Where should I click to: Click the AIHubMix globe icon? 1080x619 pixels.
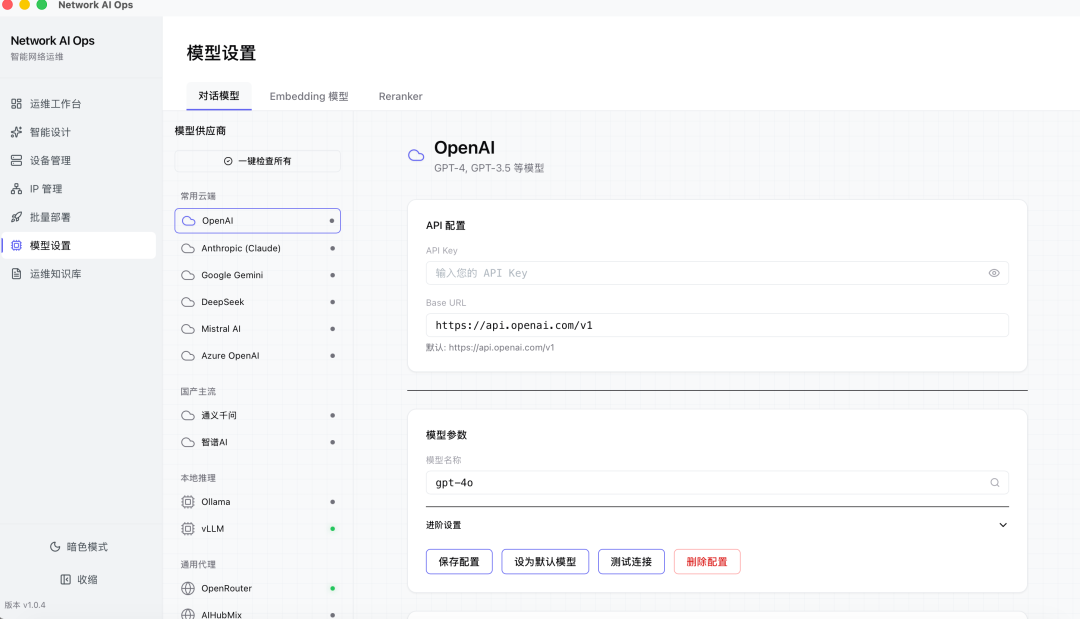tap(188, 614)
